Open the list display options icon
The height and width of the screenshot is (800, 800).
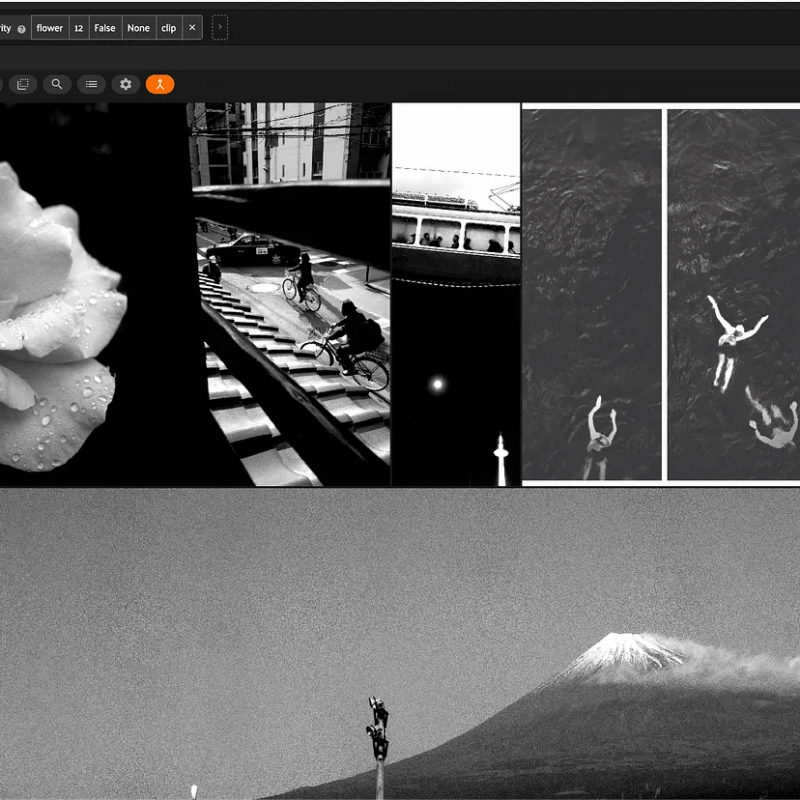[91, 84]
